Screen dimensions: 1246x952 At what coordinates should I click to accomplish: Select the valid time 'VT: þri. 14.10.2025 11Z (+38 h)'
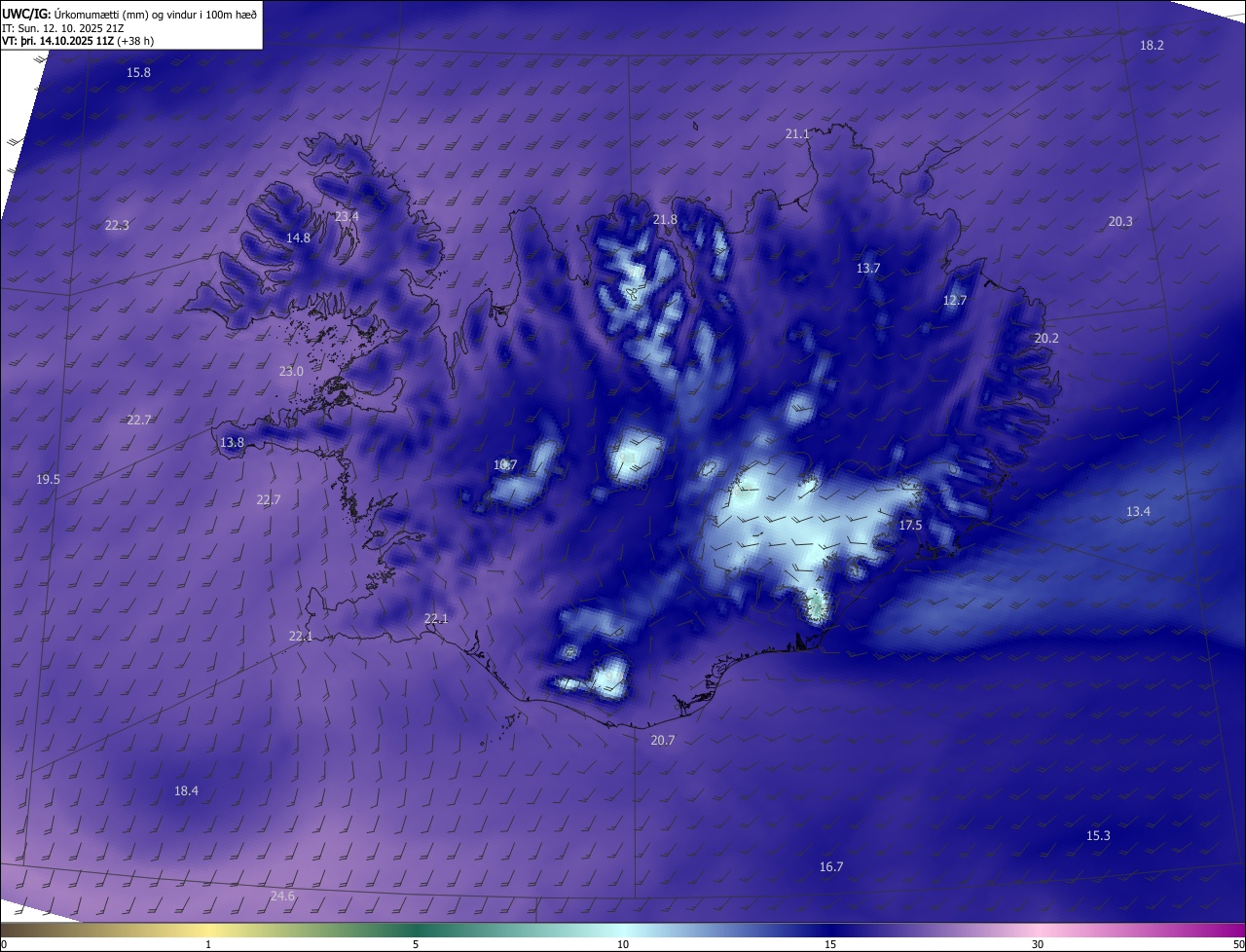coord(78,41)
